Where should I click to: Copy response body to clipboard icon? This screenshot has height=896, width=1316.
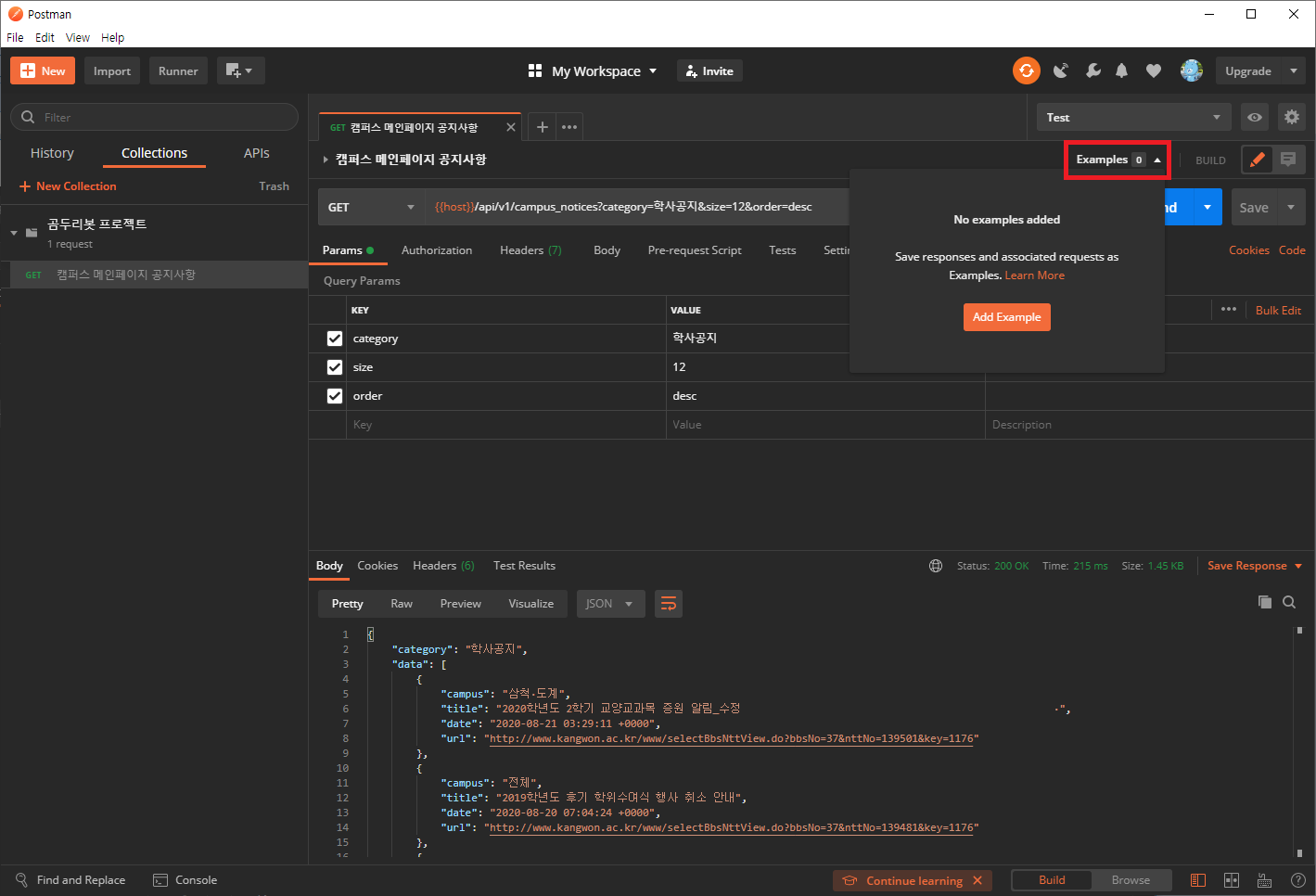pos(1265,602)
